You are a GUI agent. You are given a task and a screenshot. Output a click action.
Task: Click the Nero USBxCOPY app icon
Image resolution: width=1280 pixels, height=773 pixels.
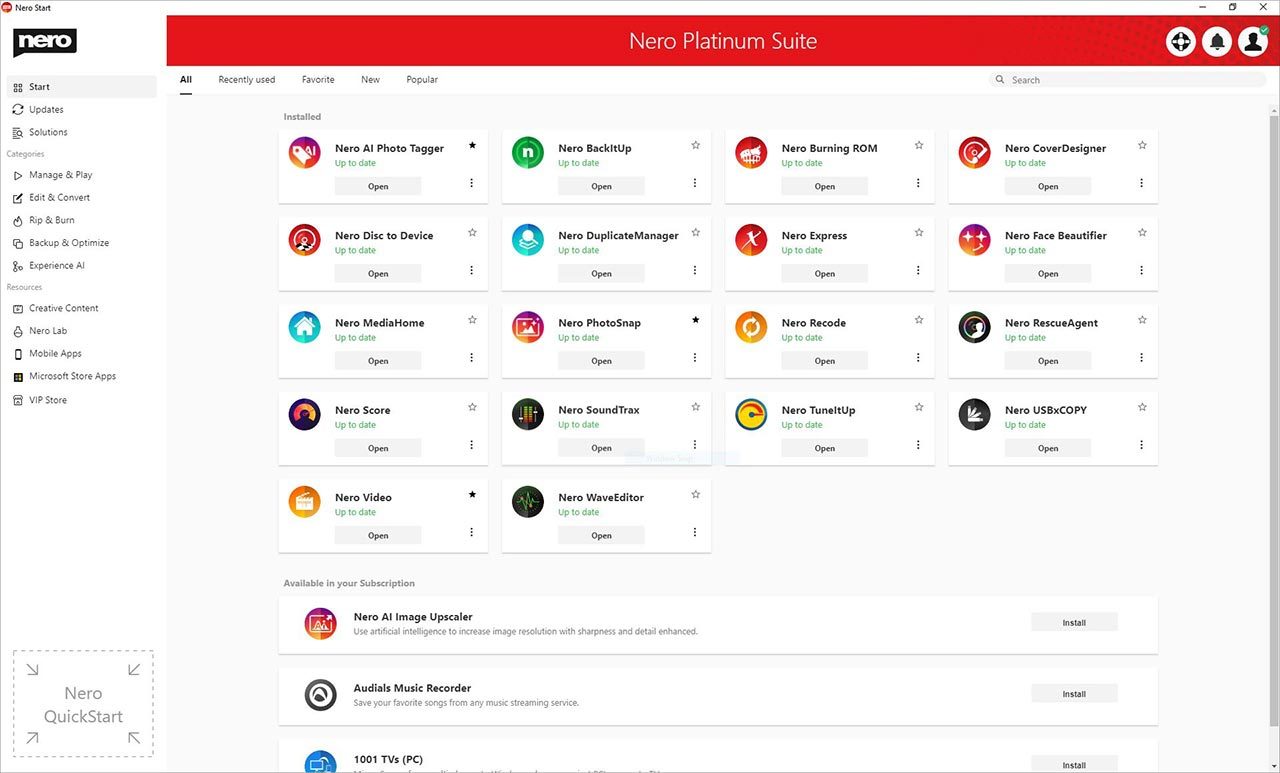pyautogui.click(x=975, y=414)
